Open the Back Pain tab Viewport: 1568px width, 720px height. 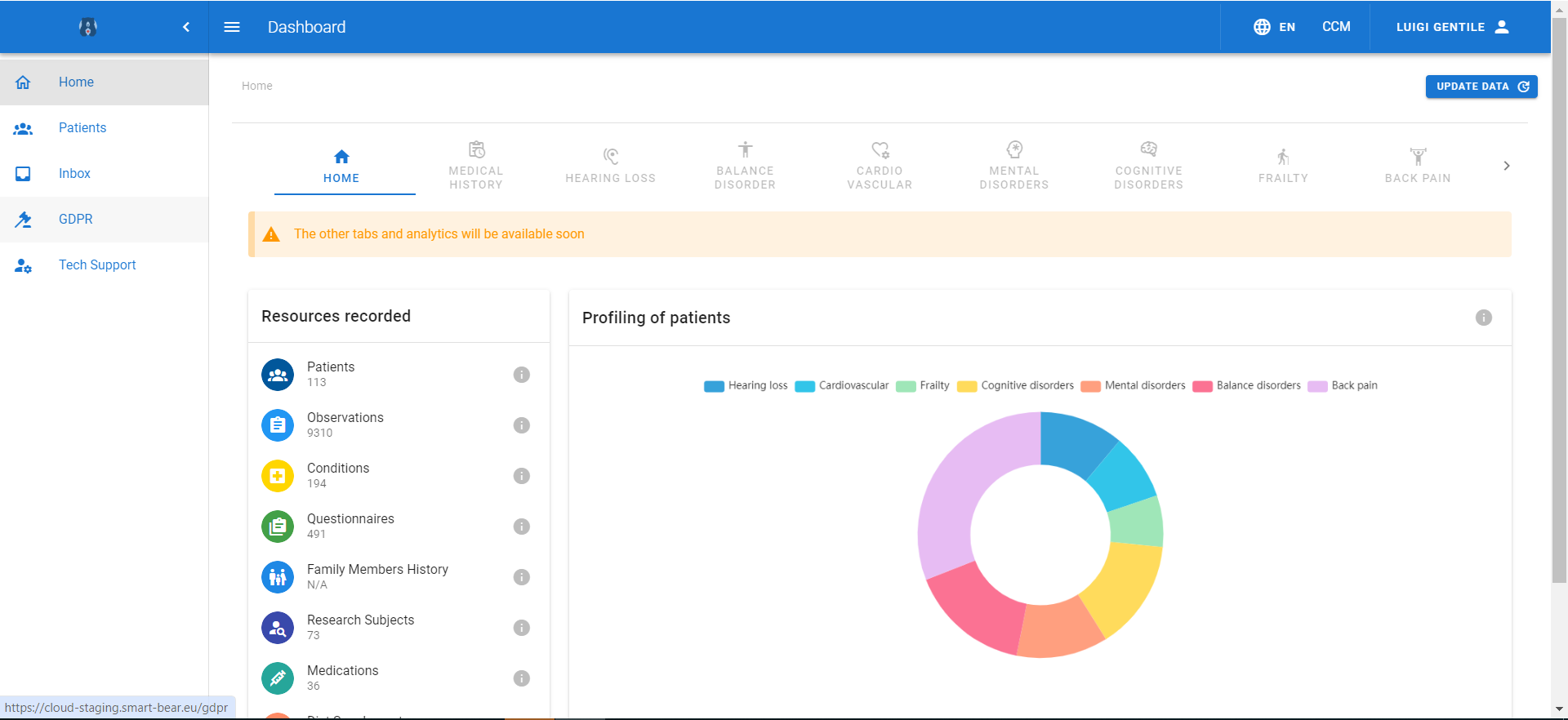(x=1418, y=166)
